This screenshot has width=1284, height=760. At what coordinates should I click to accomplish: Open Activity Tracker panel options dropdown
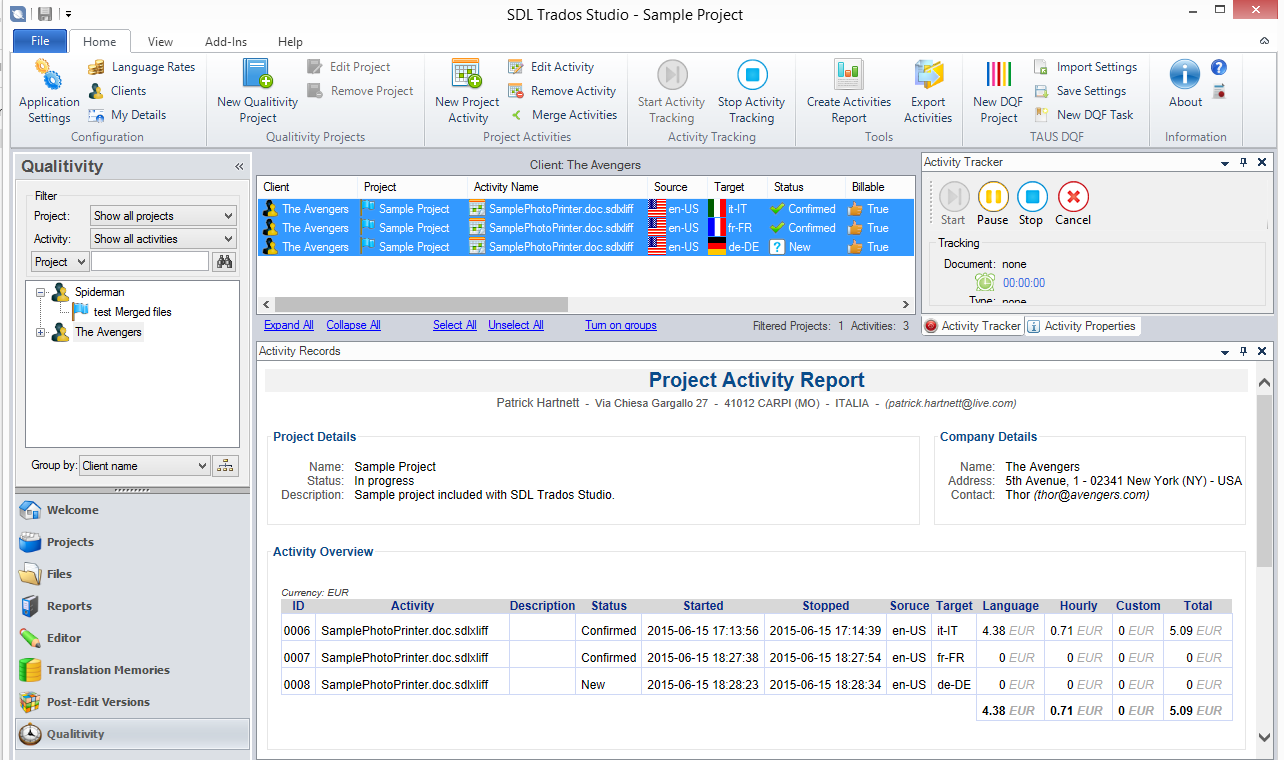pyautogui.click(x=1225, y=162)
